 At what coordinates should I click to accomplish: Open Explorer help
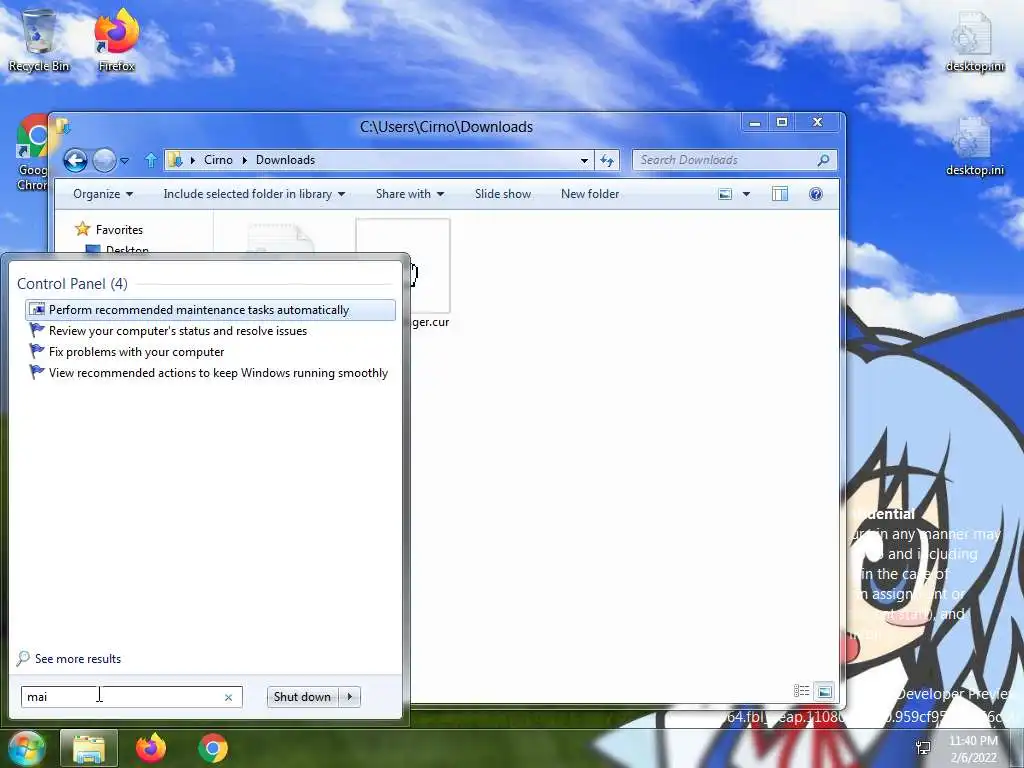click(816, 194)
